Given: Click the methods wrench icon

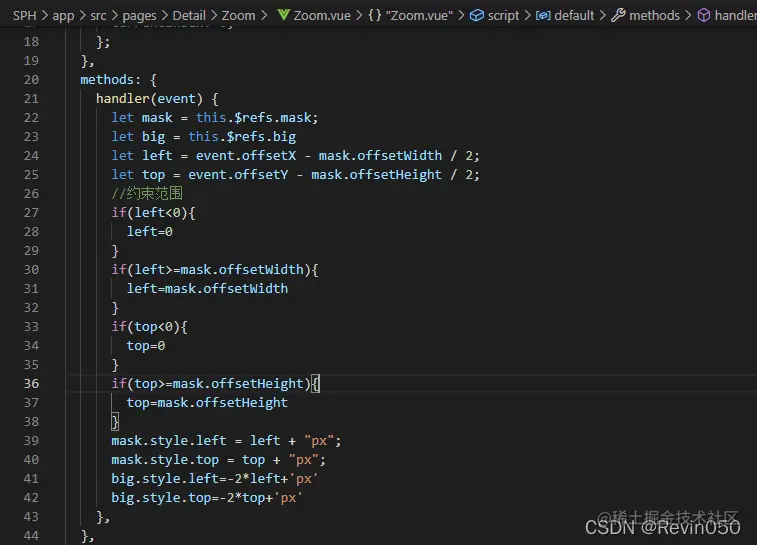Looking at the screenshot, I should (x=618, y=15).
